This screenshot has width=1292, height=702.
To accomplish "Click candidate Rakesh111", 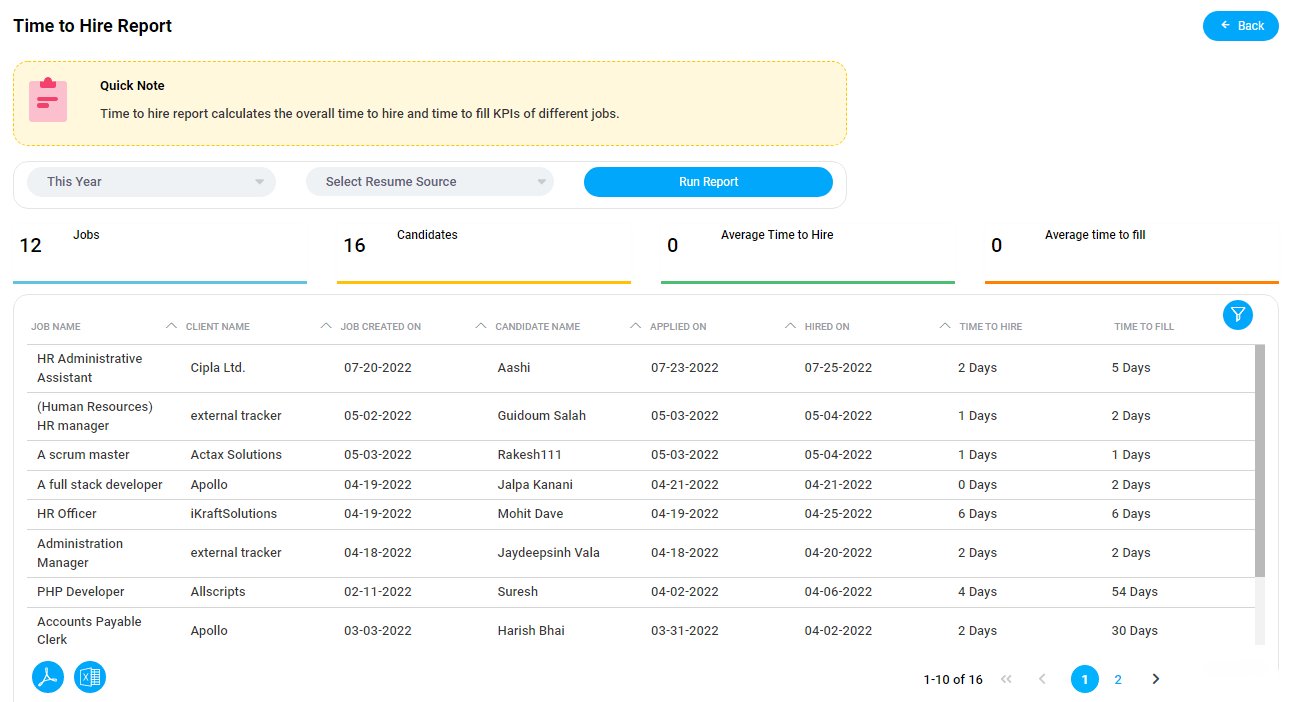I will 530,455.
